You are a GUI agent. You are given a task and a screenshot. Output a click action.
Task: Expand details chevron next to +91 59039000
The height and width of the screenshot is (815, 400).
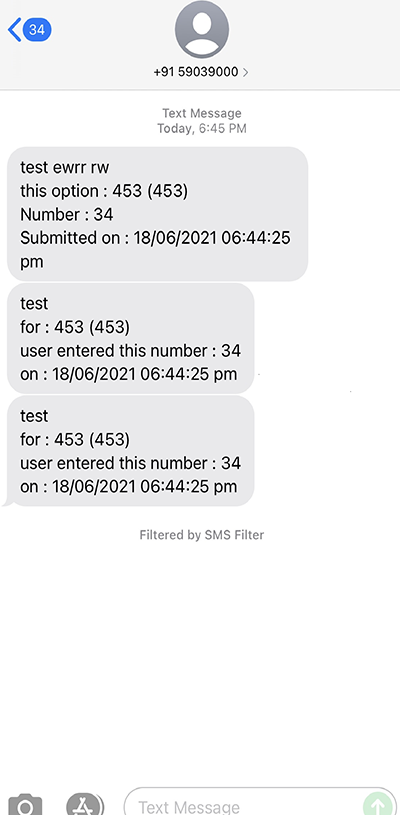point(246,72)
